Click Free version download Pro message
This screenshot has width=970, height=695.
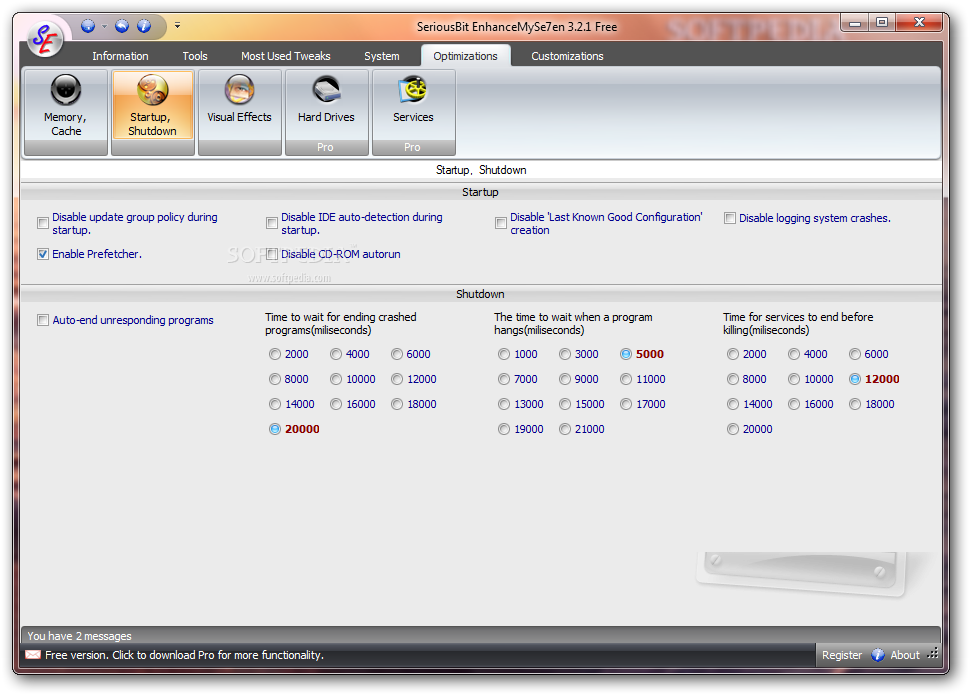click(184, 655)
